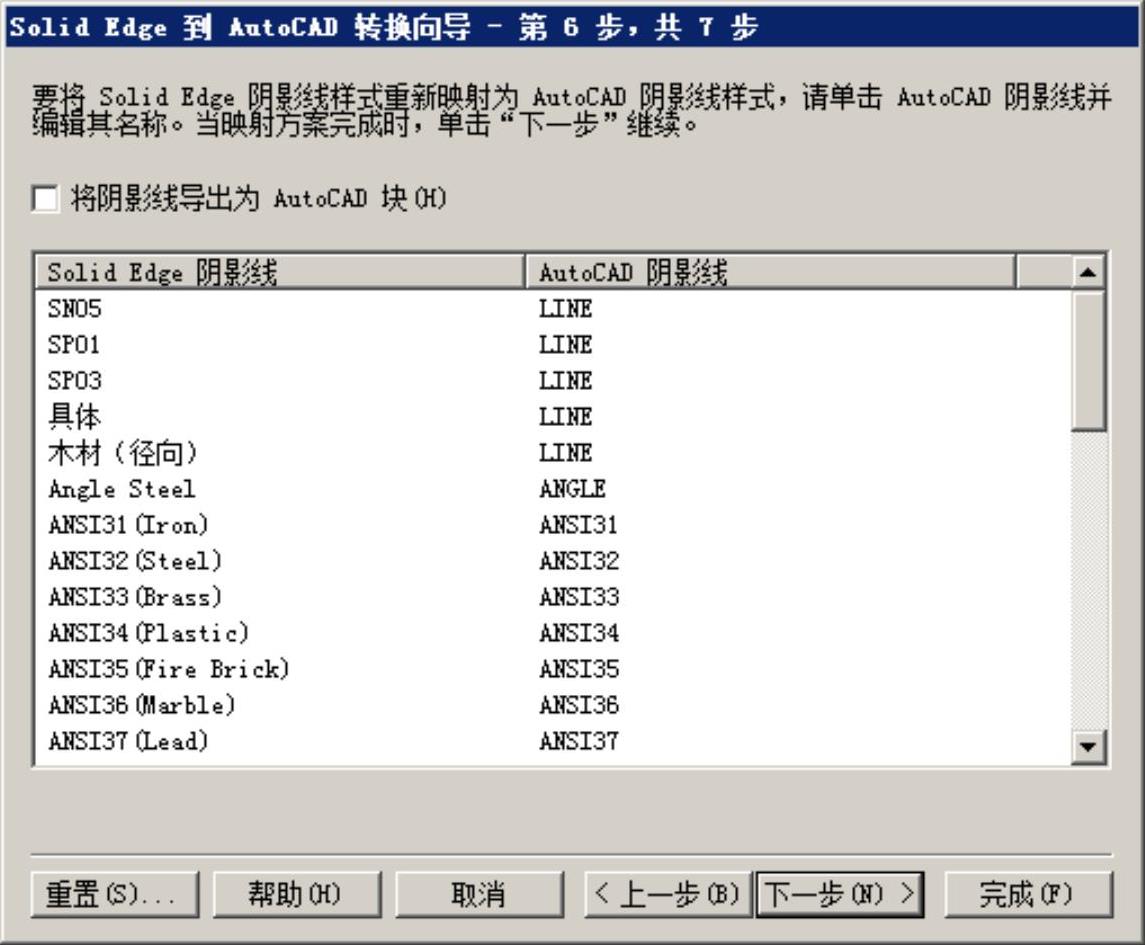
Task: Click the scrollbar up arrow
Action: point(1088,272)
